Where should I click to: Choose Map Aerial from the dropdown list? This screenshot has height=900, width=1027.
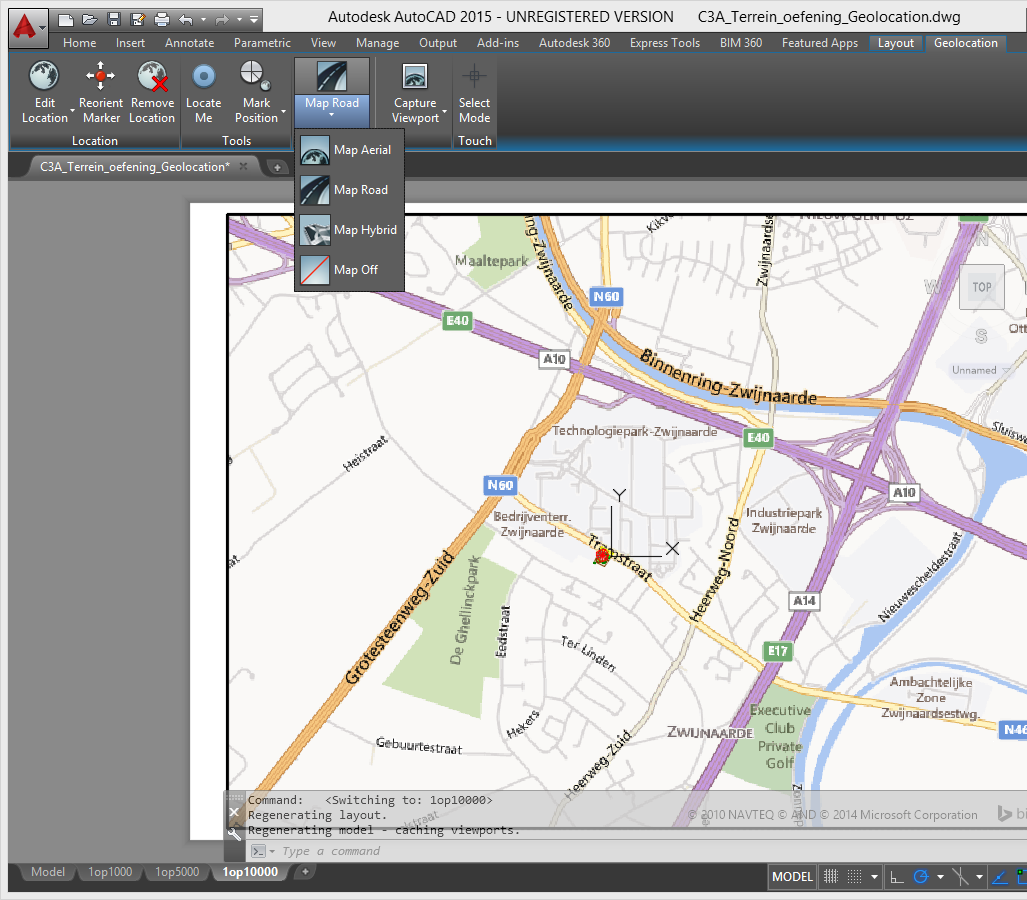pyautogui.click(x=349, y=150)
